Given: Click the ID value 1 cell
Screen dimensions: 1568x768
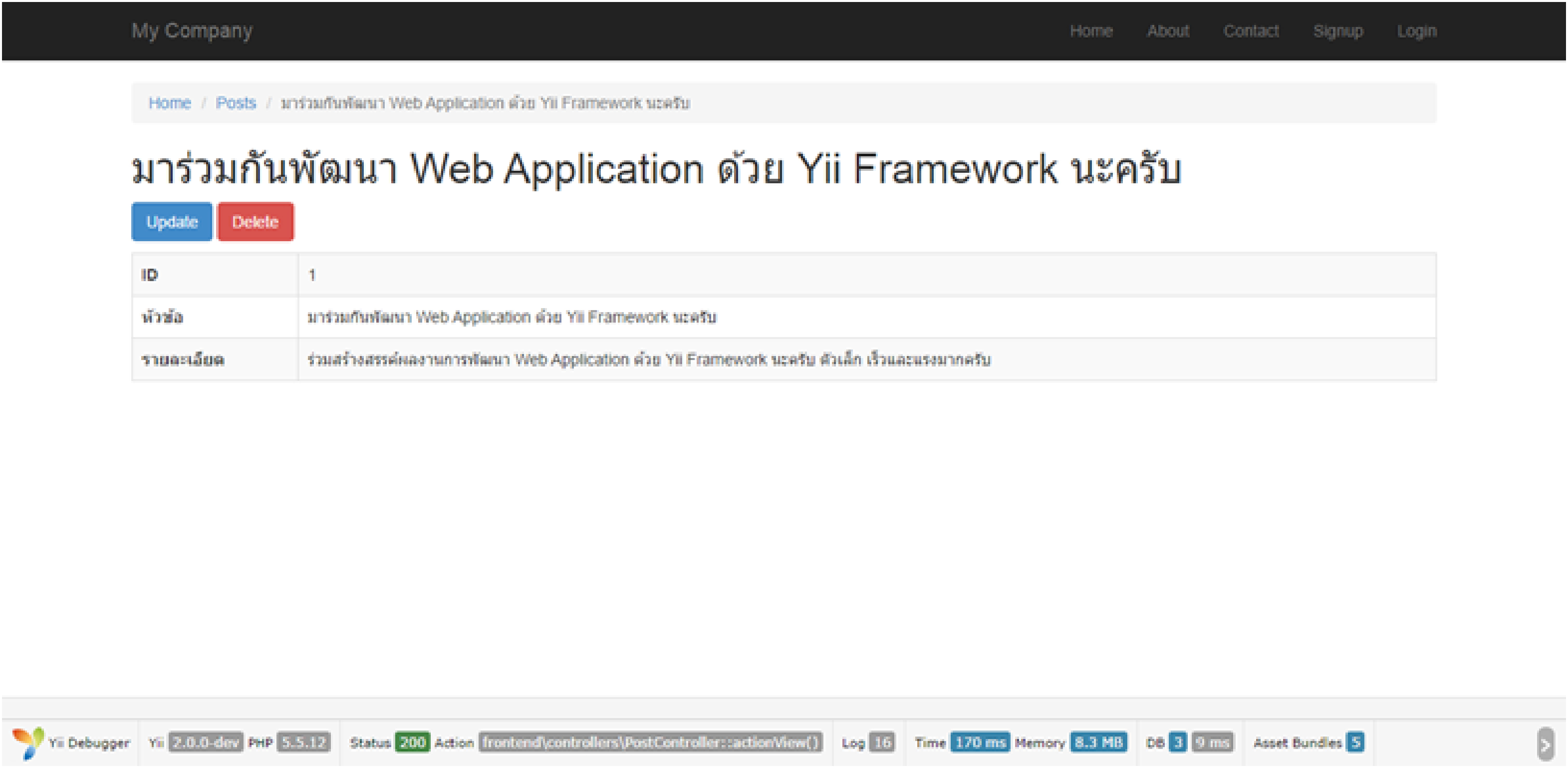Looking at the screenshot, I should click(x=867, y=275).
